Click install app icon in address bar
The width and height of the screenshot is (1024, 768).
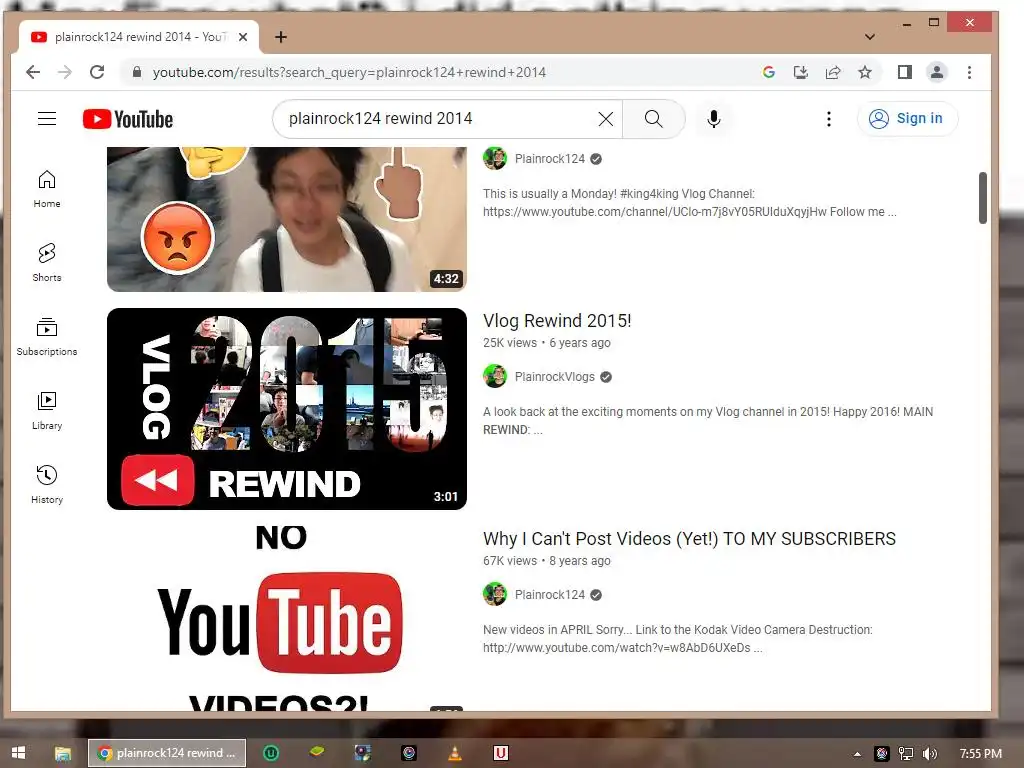tap(801, 72)
